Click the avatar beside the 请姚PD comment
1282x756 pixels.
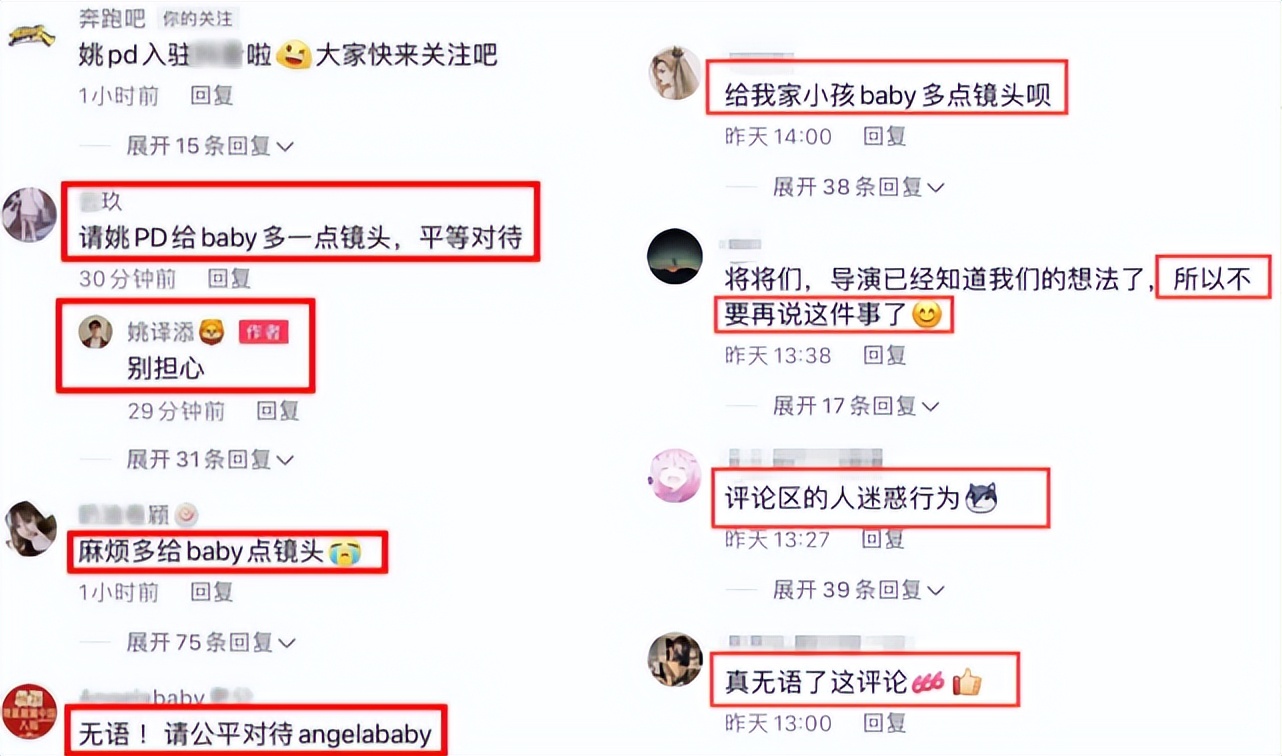[30, 214]
